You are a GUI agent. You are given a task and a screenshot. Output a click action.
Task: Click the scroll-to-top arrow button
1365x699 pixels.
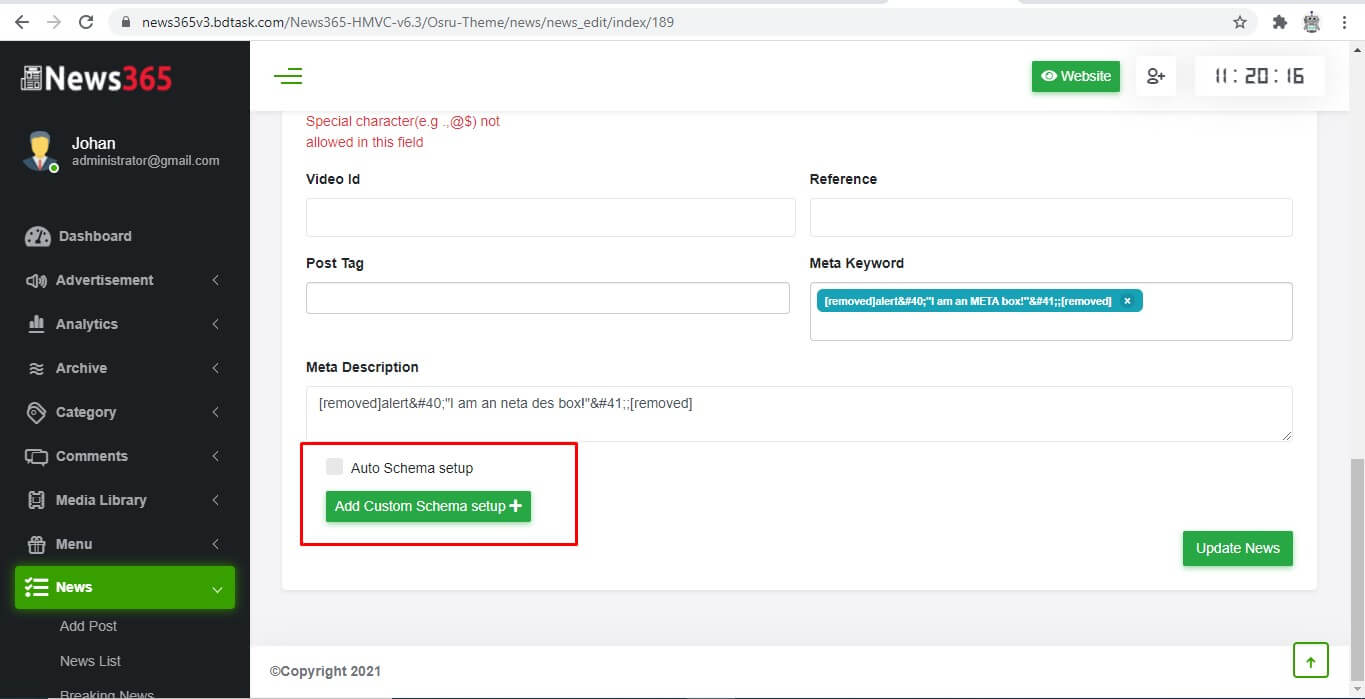1310,660
